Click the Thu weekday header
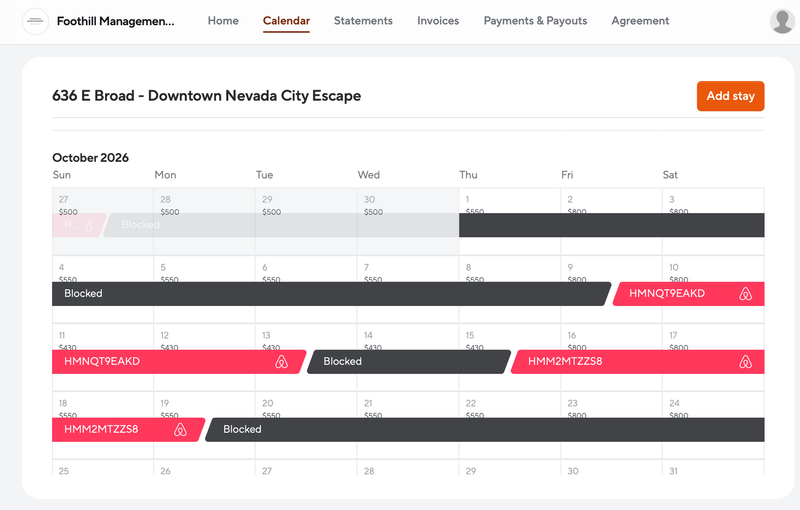Screen dimensions: 800x510 pos(468,175)
